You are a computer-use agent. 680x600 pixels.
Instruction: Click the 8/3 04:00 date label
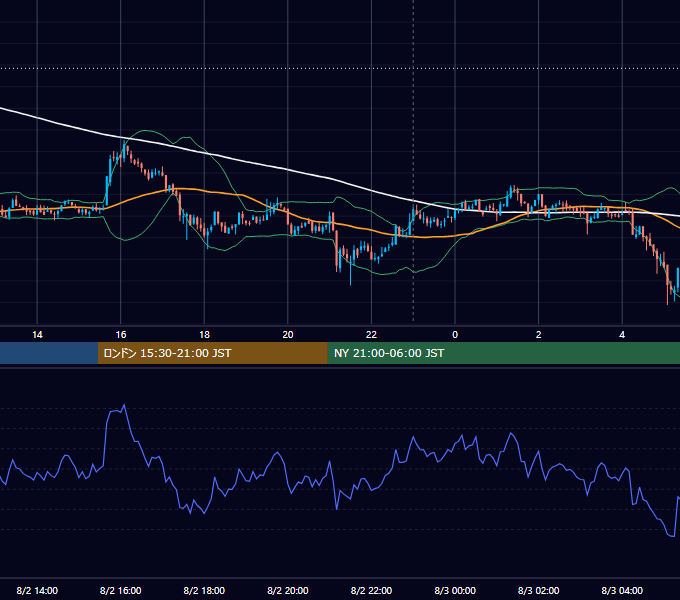click(622, 590)
